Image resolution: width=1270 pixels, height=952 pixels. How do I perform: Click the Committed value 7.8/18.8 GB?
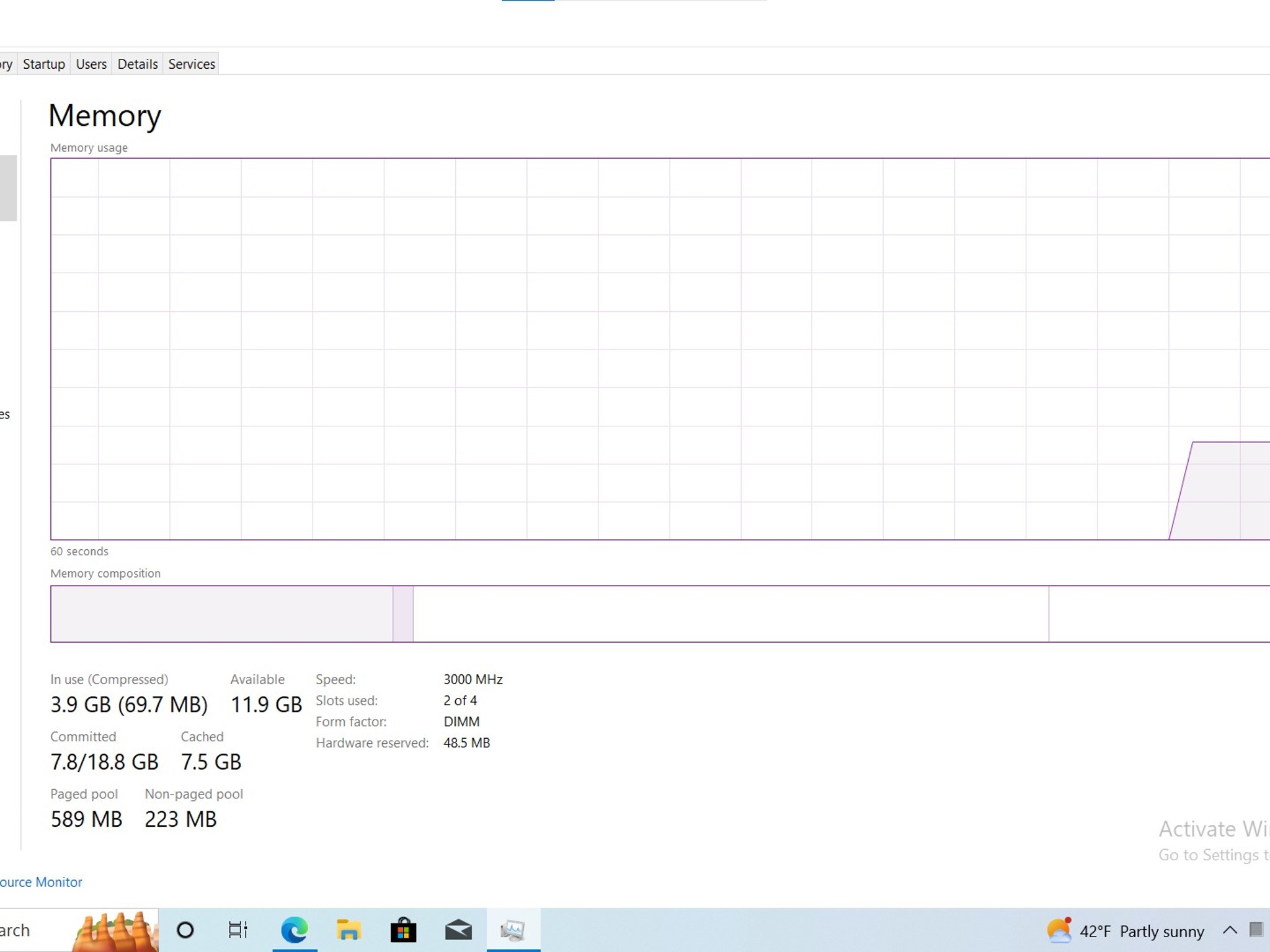(104, 762)
